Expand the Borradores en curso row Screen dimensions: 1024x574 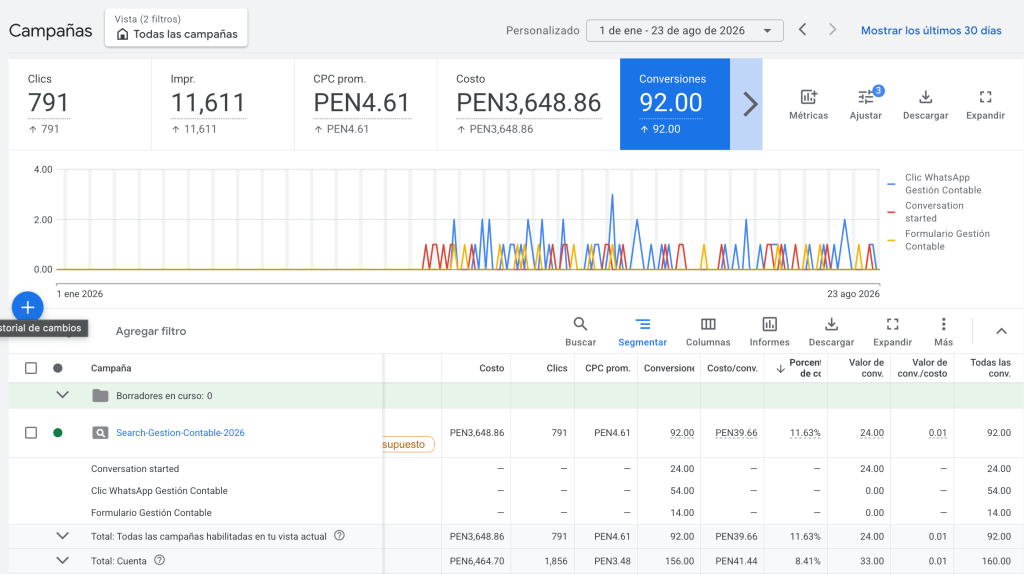click(x=62, y=395)
